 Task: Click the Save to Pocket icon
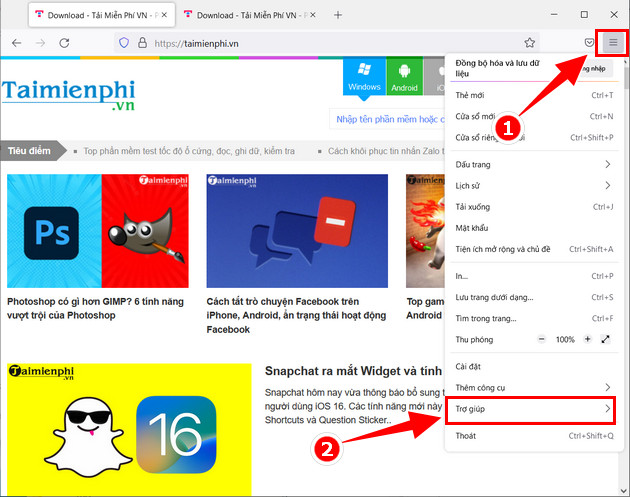[589, 43]
